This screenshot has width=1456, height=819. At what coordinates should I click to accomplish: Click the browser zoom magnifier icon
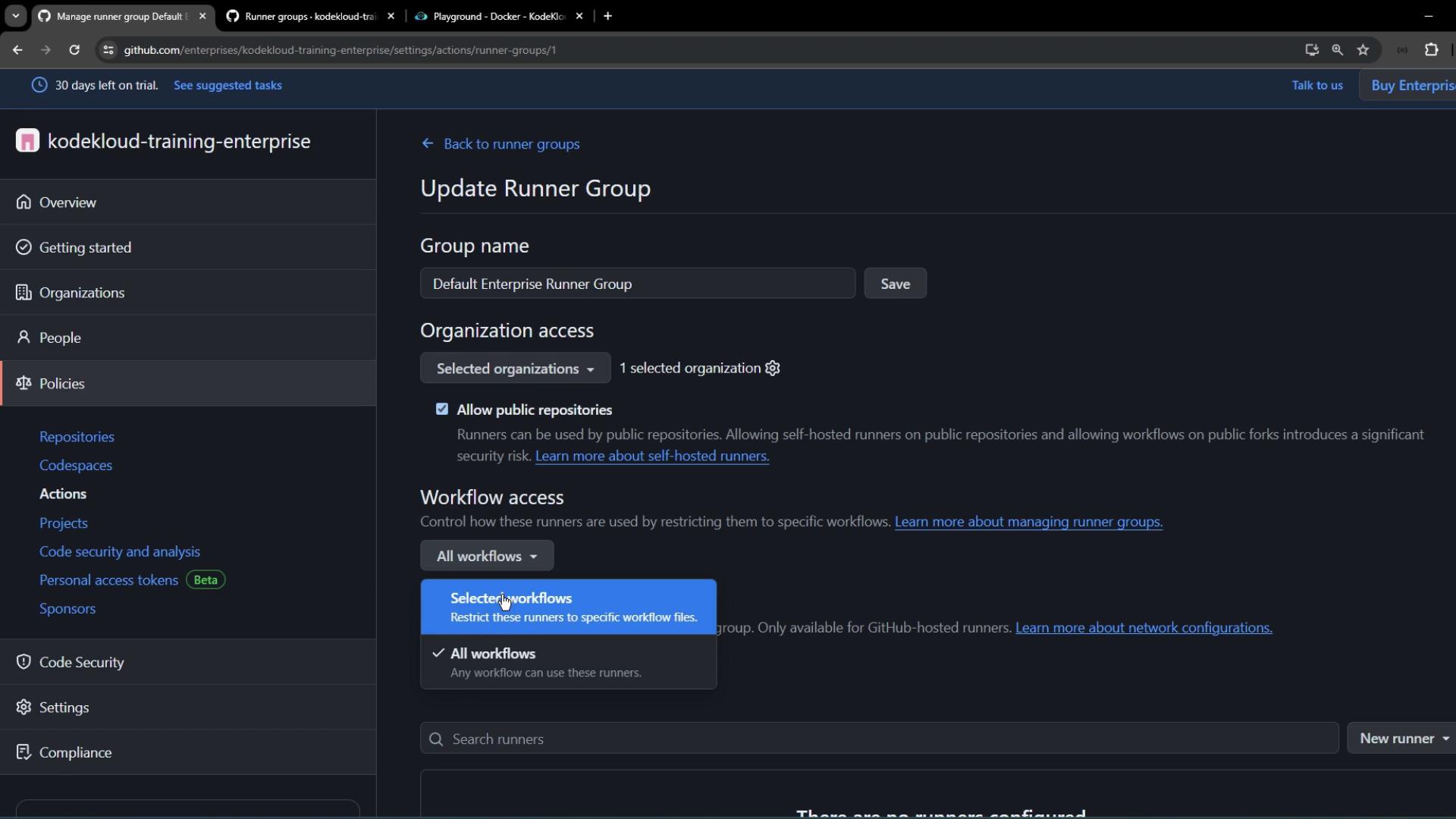1337,50
